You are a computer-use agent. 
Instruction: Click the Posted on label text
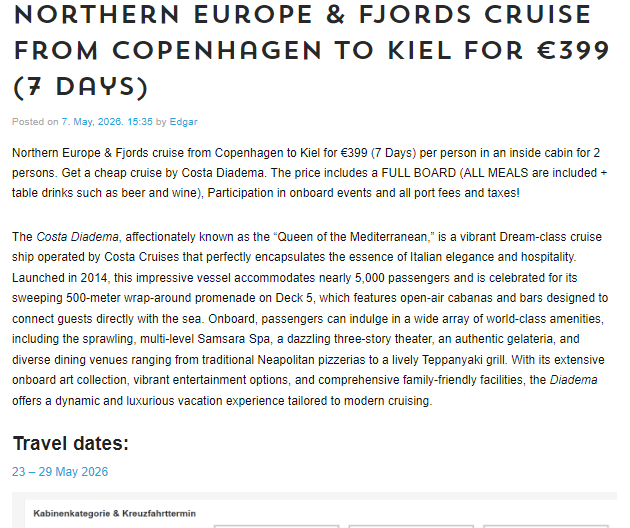[35, 122]
